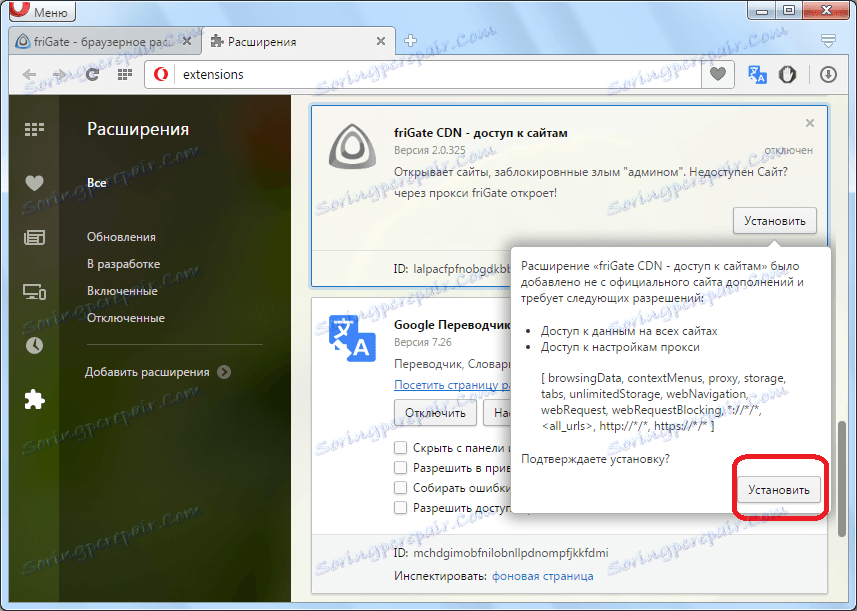The height and width of the screenshot is (611, 857).
Task: Click the Google Переводчик extension icon
Action: [353, 339]
